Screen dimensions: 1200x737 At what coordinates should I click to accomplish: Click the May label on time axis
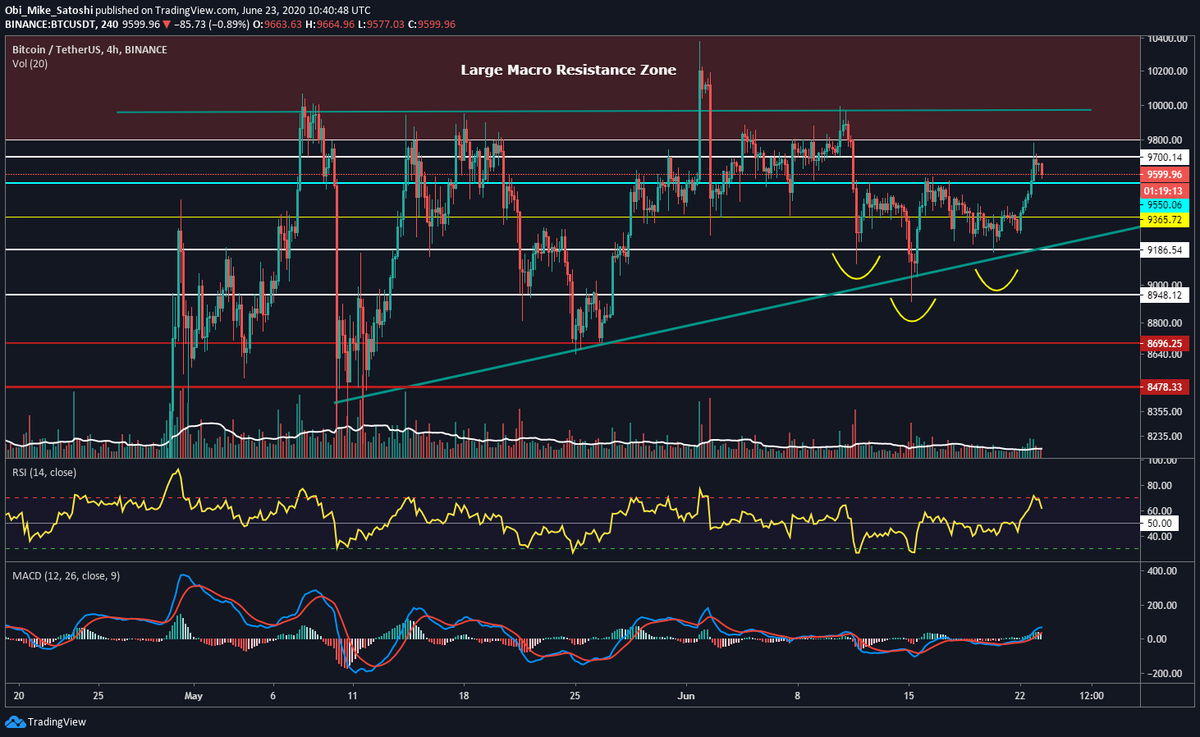(x=194, y=695)
